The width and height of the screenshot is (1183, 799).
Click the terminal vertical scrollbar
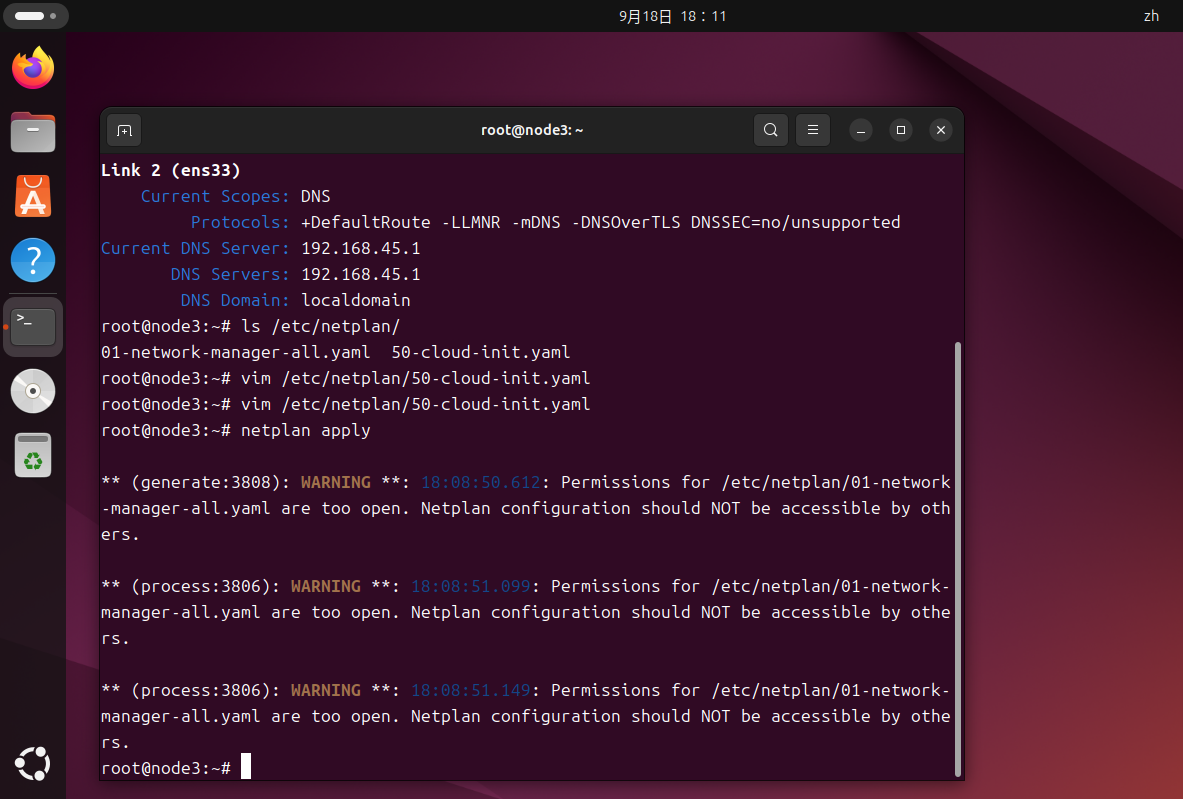(958, 558)
